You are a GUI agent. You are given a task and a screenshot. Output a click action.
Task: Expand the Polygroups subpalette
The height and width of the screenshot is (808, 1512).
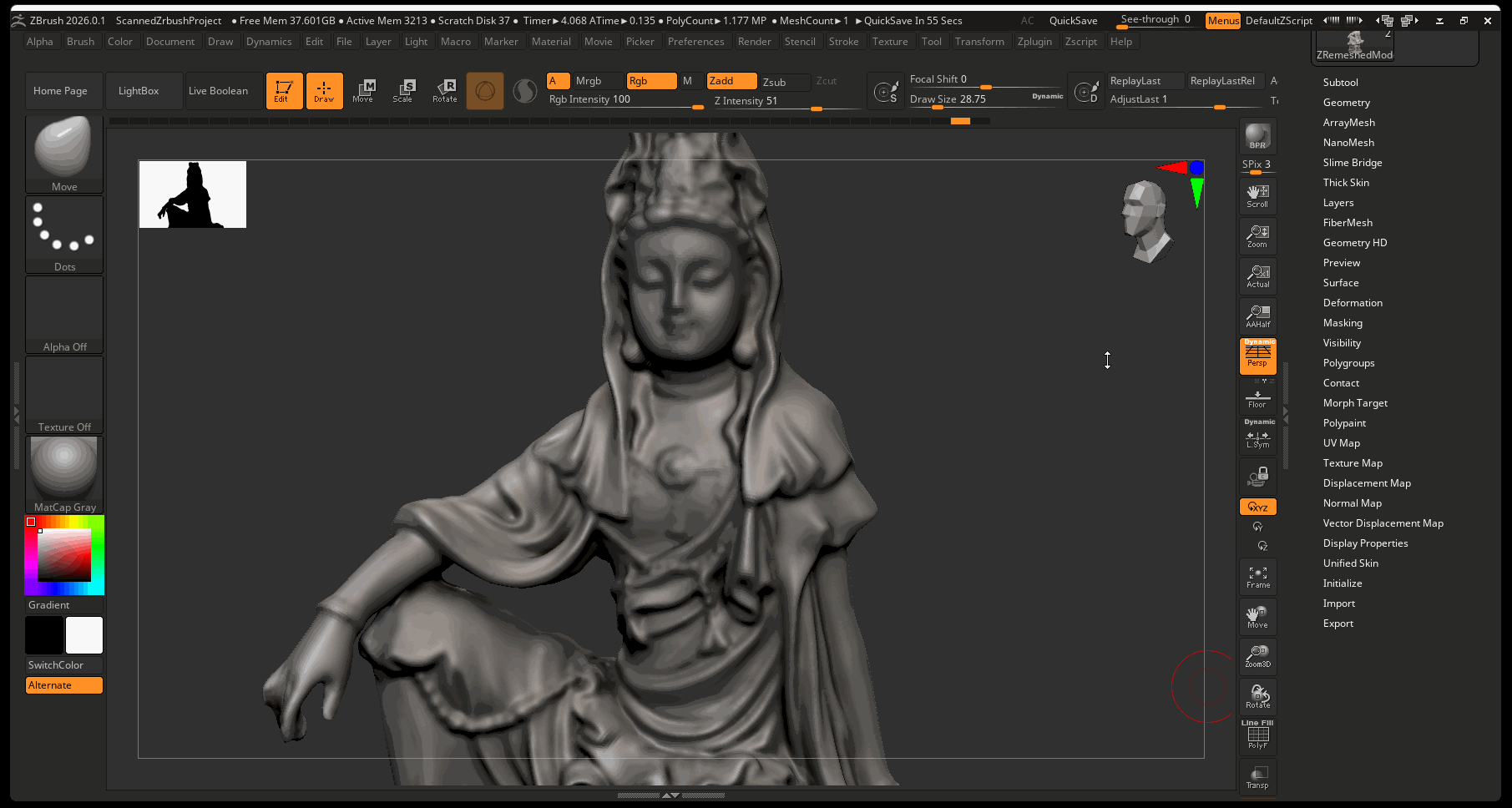[1348, 363]
